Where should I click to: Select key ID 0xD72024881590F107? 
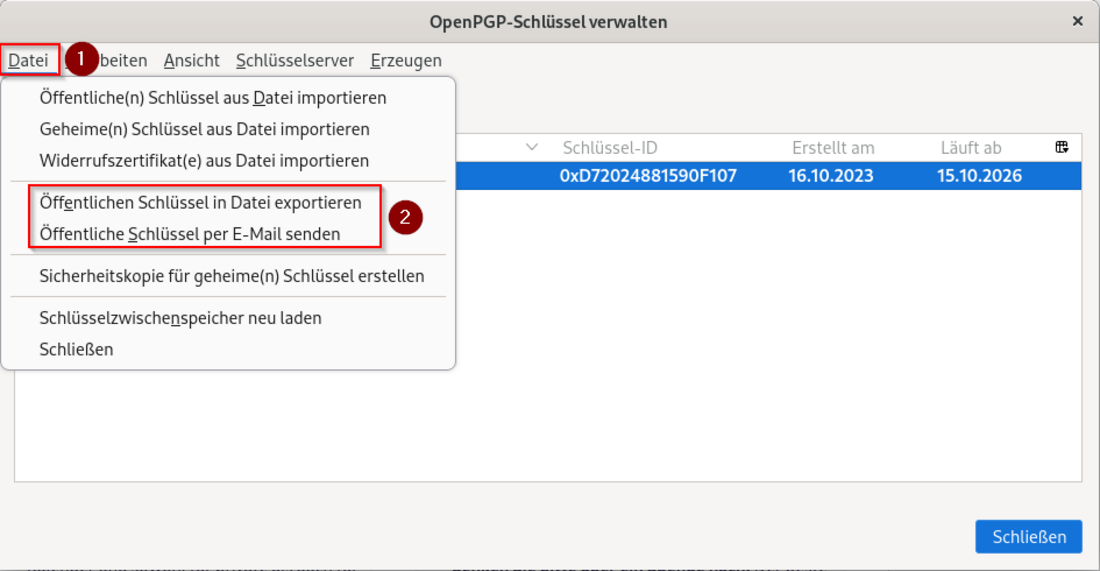[648, 176]
